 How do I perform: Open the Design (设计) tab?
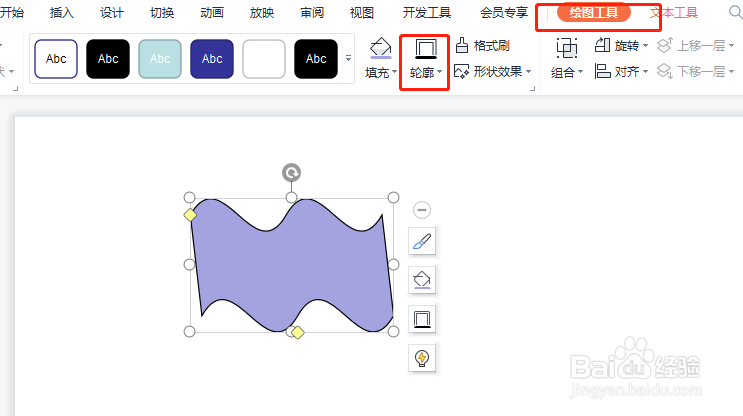(112, 12)
